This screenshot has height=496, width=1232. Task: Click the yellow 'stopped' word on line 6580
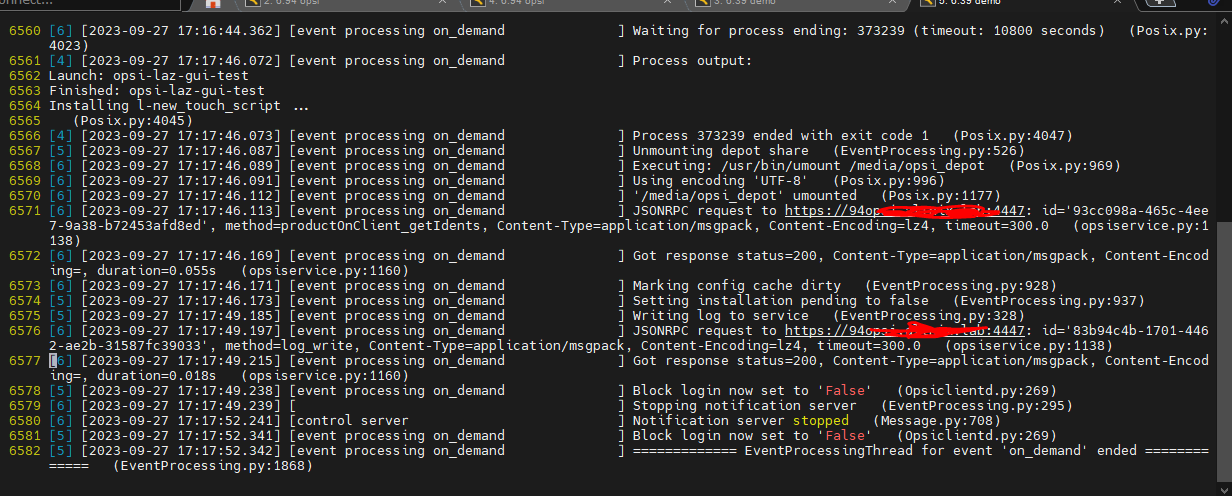(820, 421)
